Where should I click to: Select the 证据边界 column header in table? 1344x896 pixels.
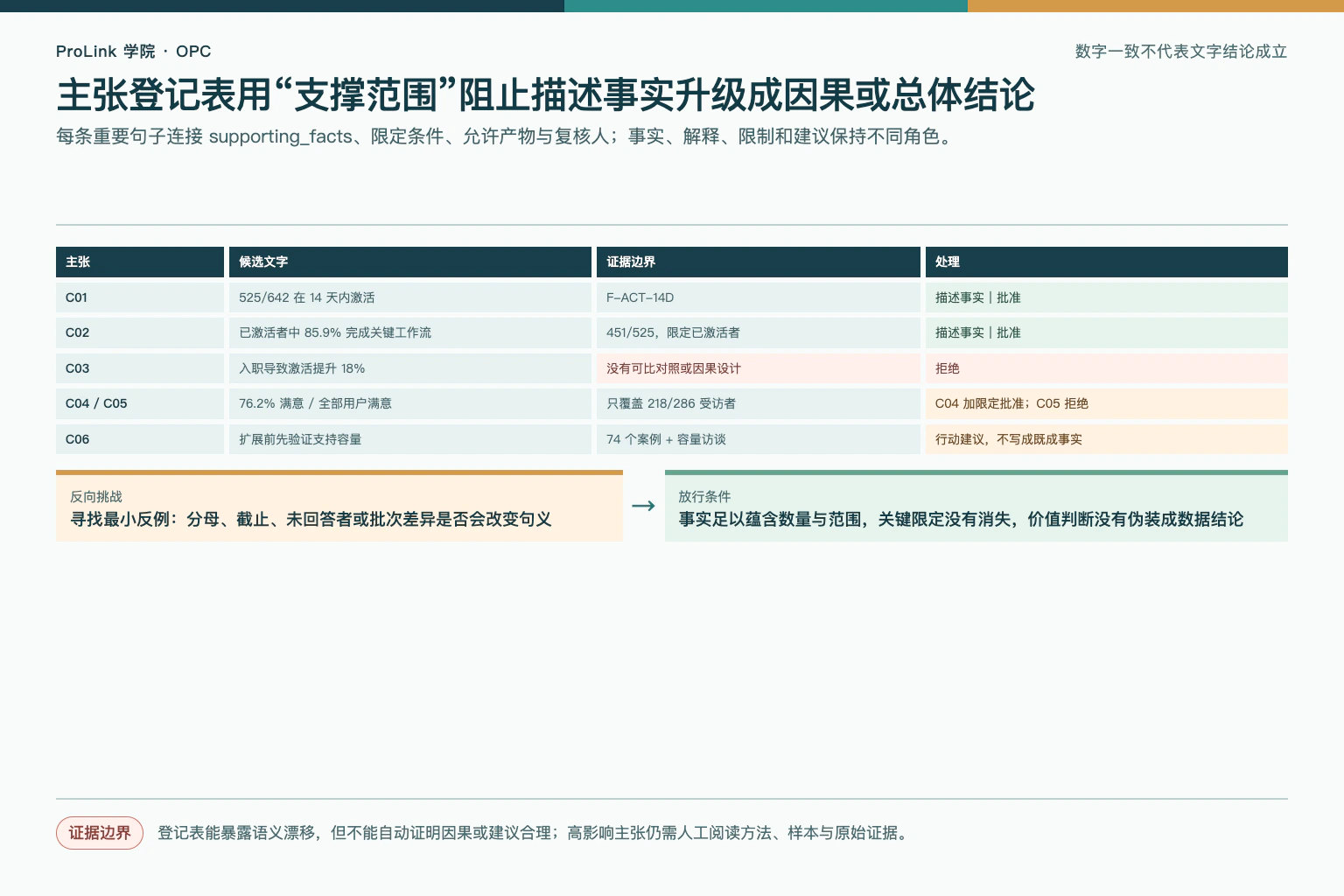[x=759, y=262]
